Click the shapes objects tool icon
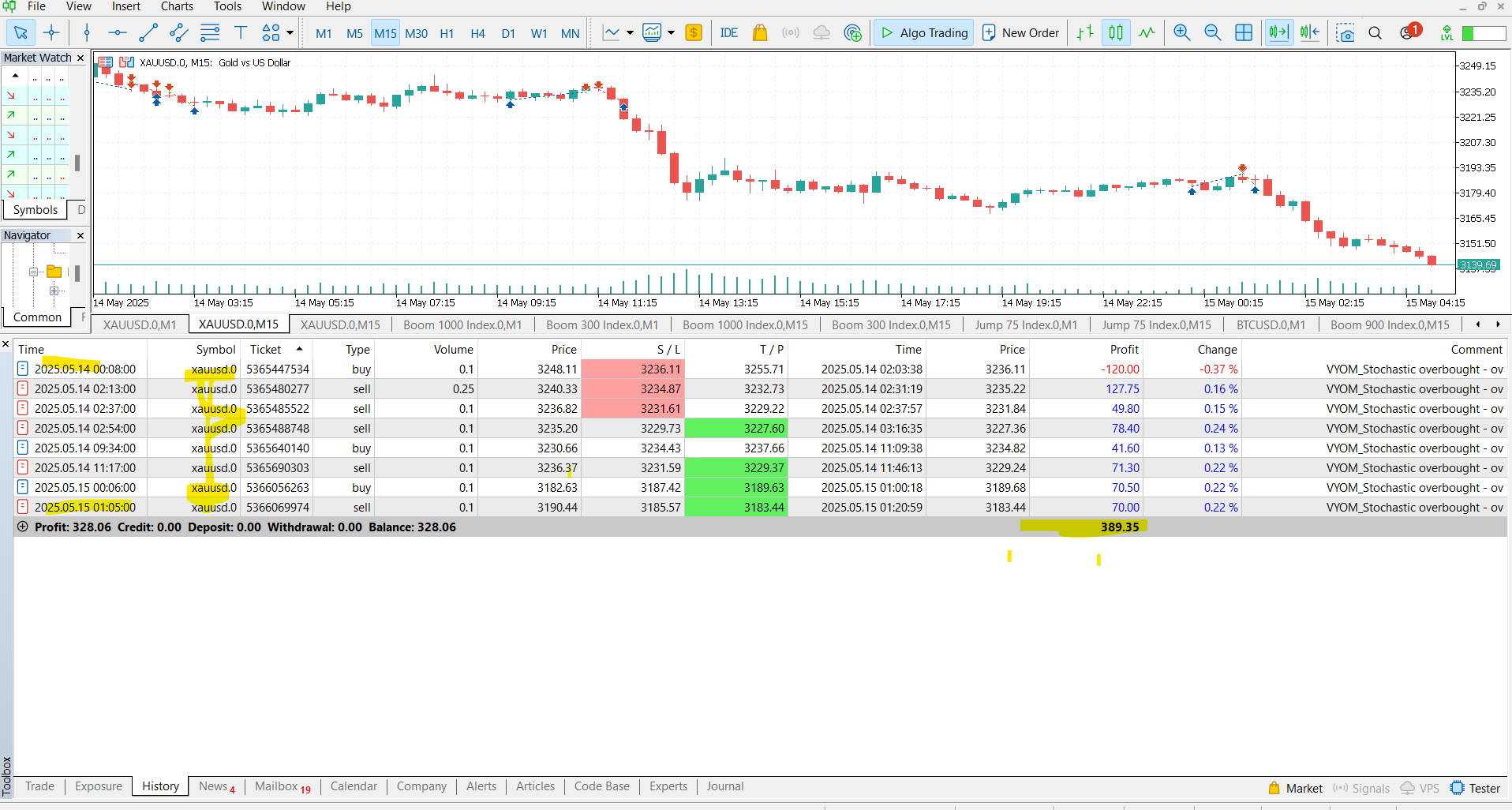Screen dimensions: 1512x810 point(271,33)
